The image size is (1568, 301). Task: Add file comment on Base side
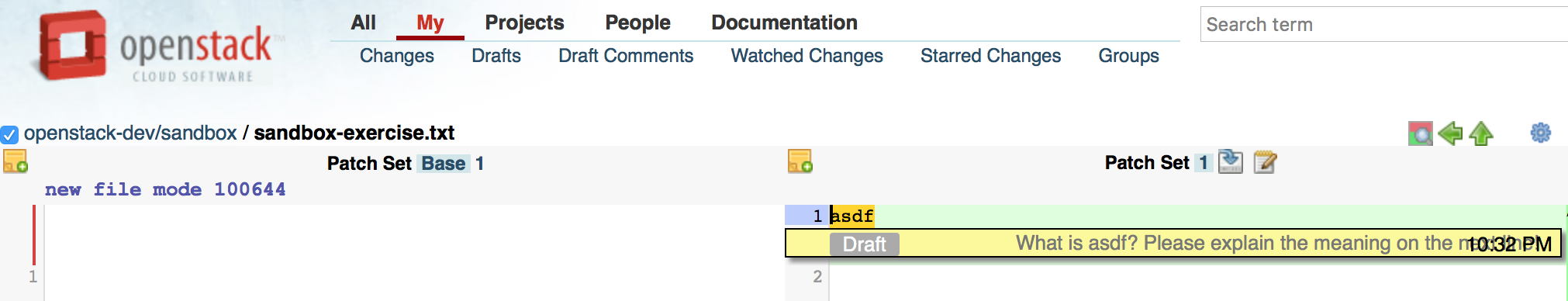(16, 161)
